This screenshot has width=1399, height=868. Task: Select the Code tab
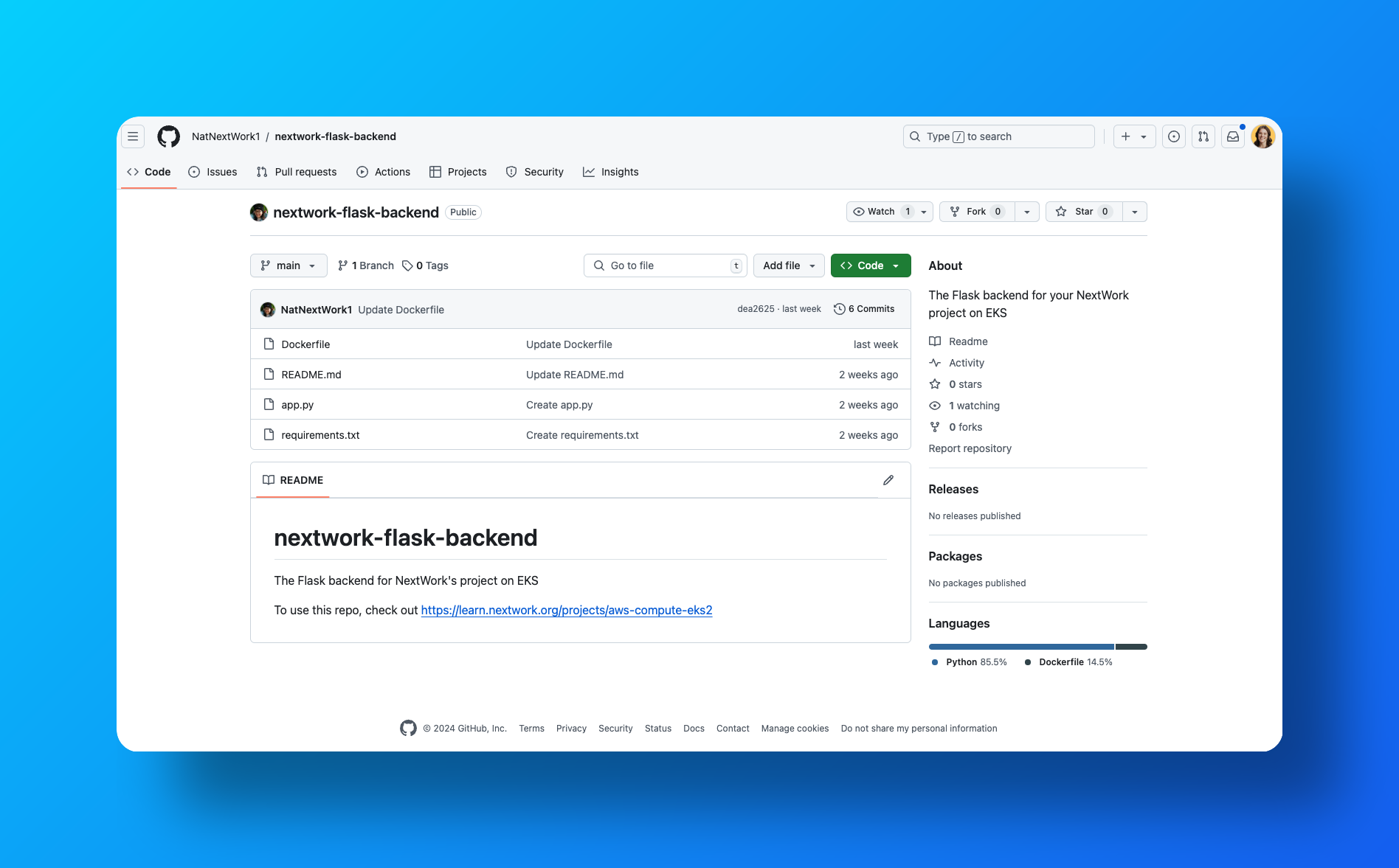click(x=149, y=172)
